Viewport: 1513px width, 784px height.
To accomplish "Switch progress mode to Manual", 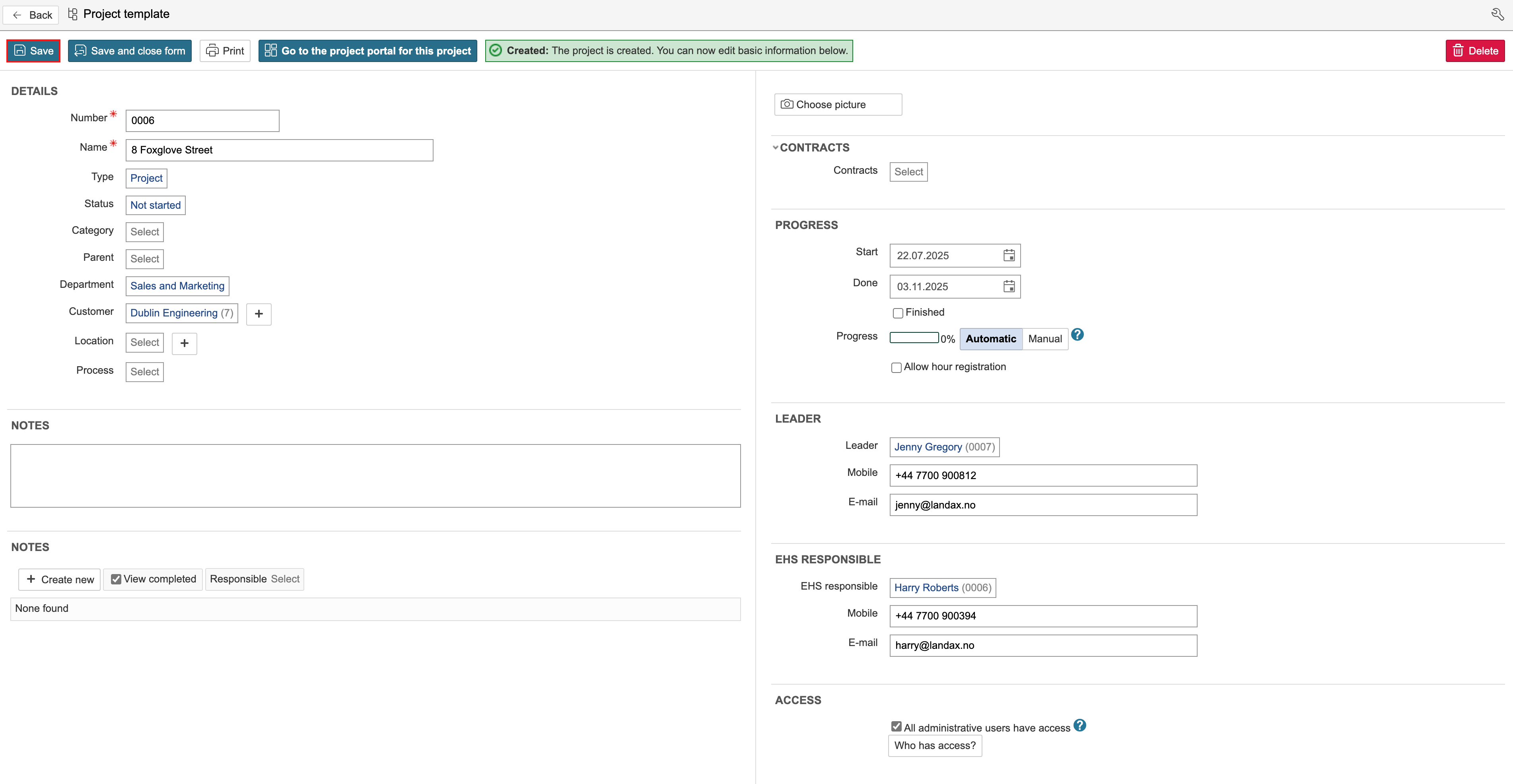I will (1044, 339).
